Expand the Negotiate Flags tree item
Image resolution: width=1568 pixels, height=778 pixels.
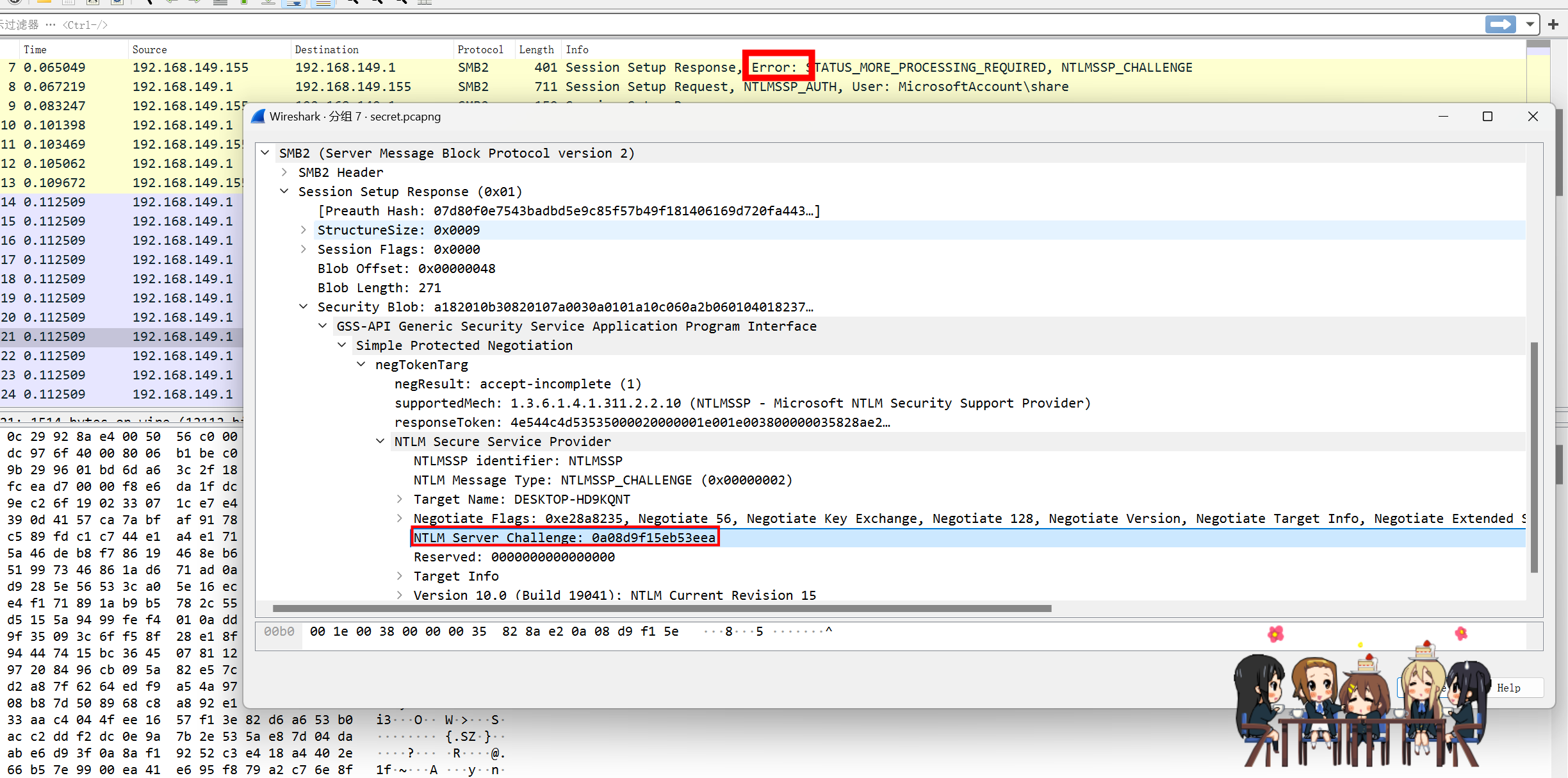click(400, 518)
